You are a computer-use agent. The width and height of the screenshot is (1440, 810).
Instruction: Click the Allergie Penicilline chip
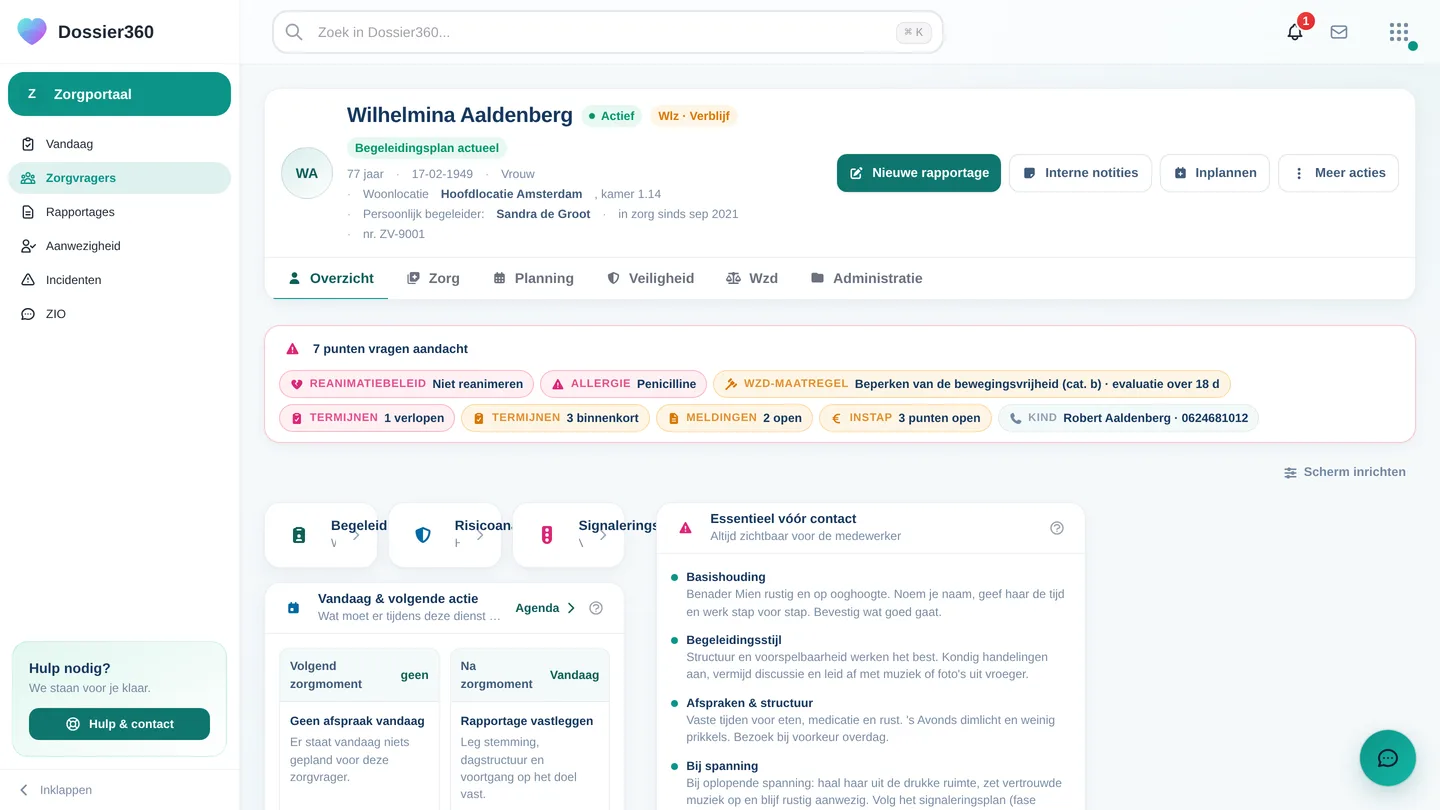(624, 384)
